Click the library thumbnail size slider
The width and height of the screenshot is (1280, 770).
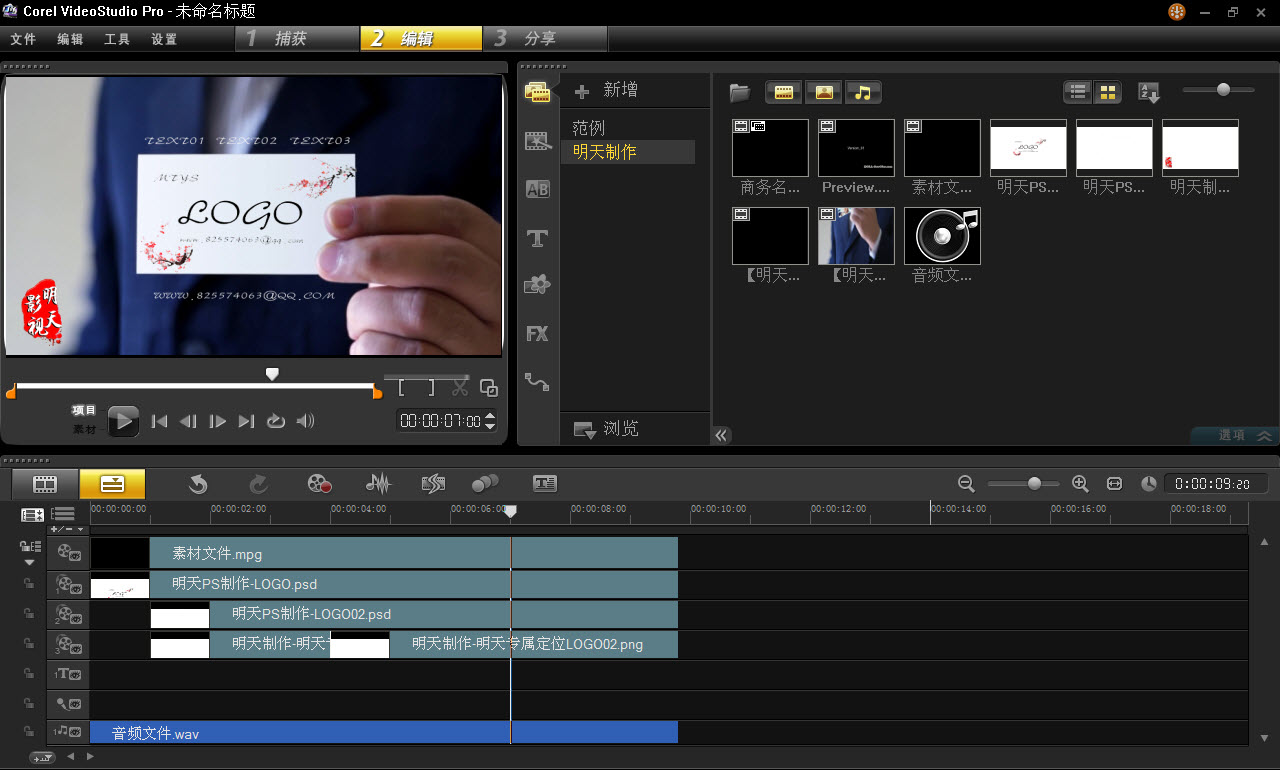(1223, 90)
